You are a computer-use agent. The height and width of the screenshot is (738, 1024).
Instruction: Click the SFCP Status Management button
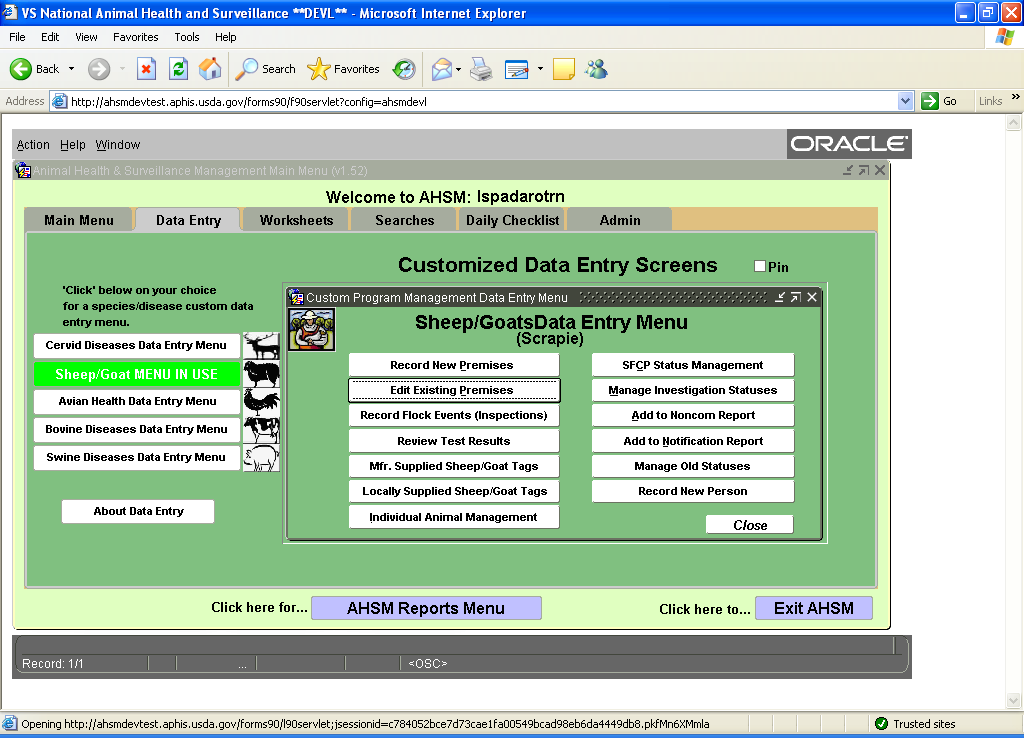pyautogui.click(x=692, y=365)
